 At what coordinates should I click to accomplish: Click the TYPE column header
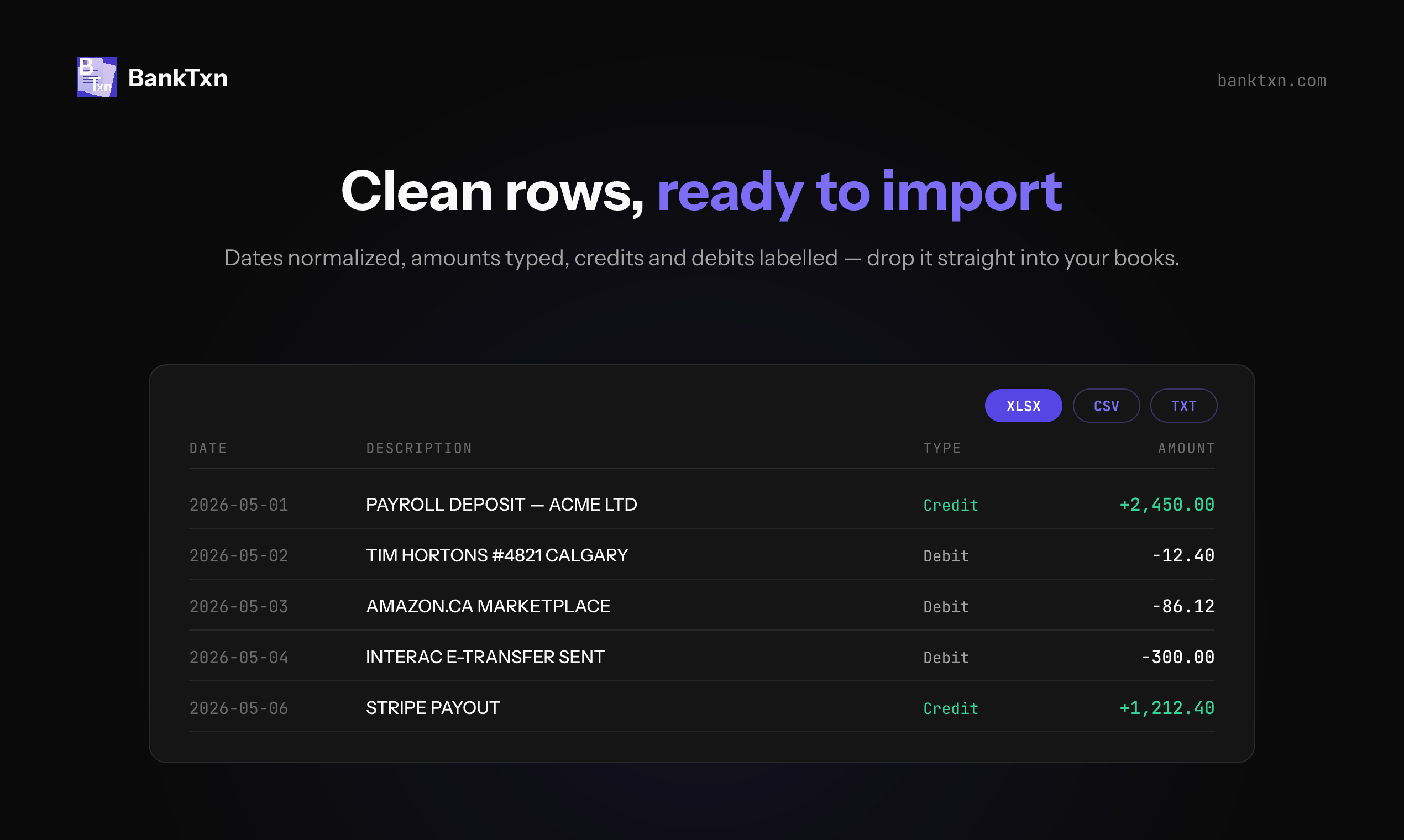(x=942, y=448)
